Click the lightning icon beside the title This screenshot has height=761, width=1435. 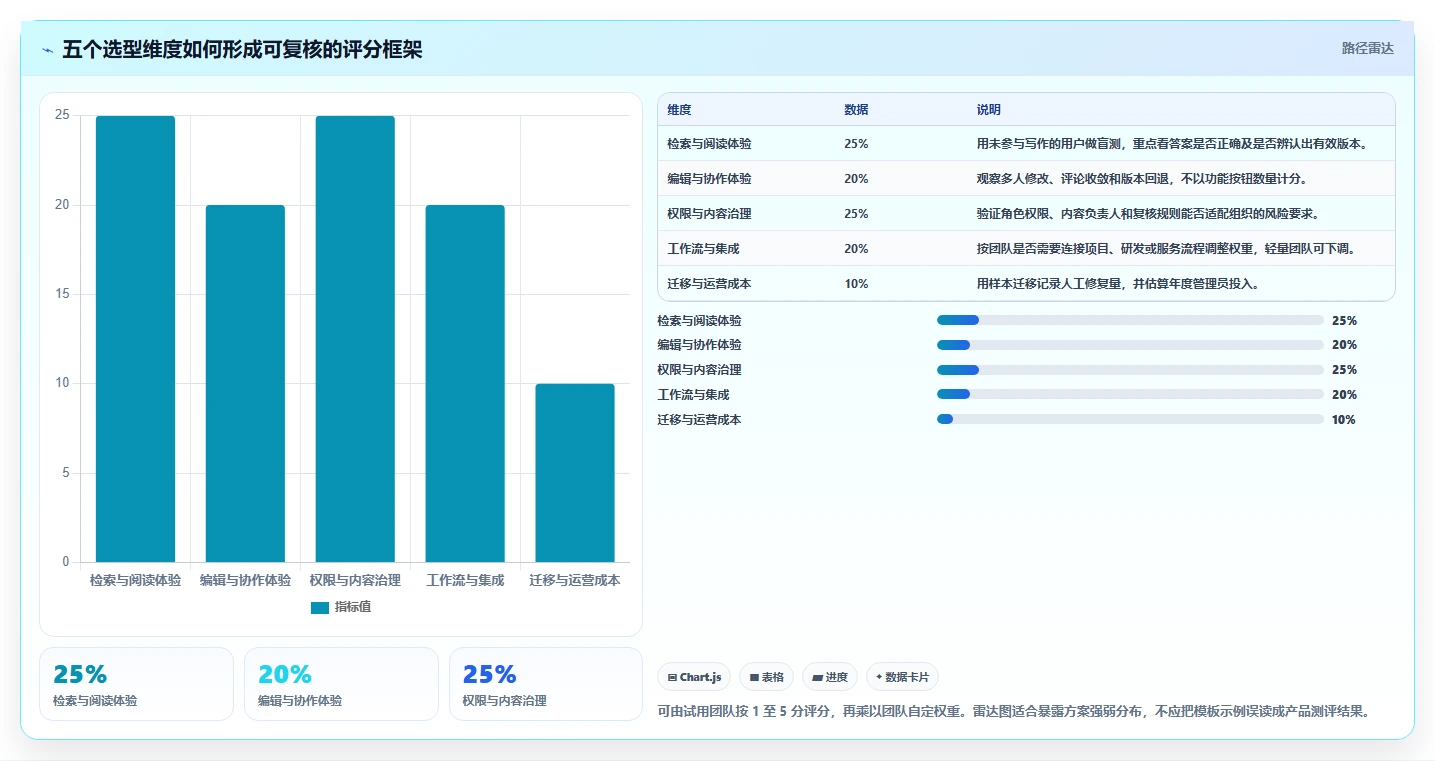coord(48,50)
